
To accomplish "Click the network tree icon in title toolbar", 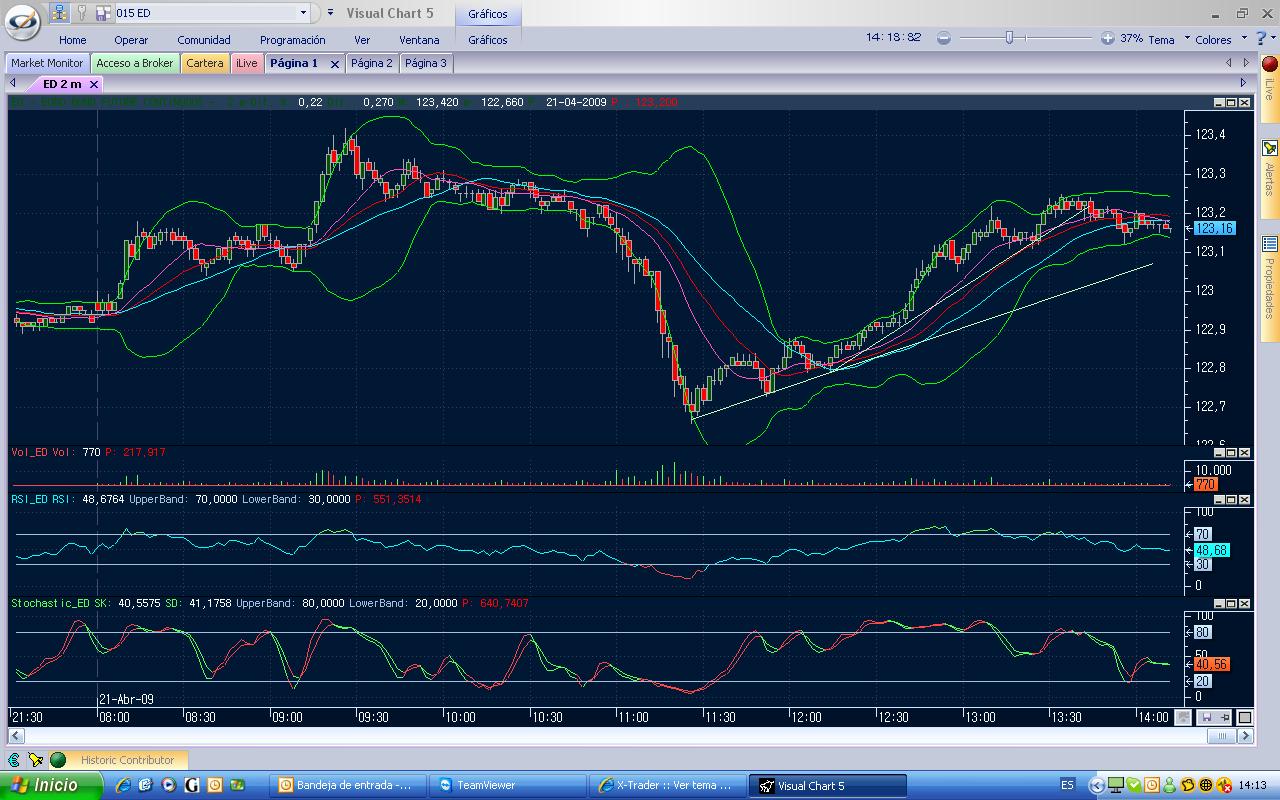I will 59,13.
